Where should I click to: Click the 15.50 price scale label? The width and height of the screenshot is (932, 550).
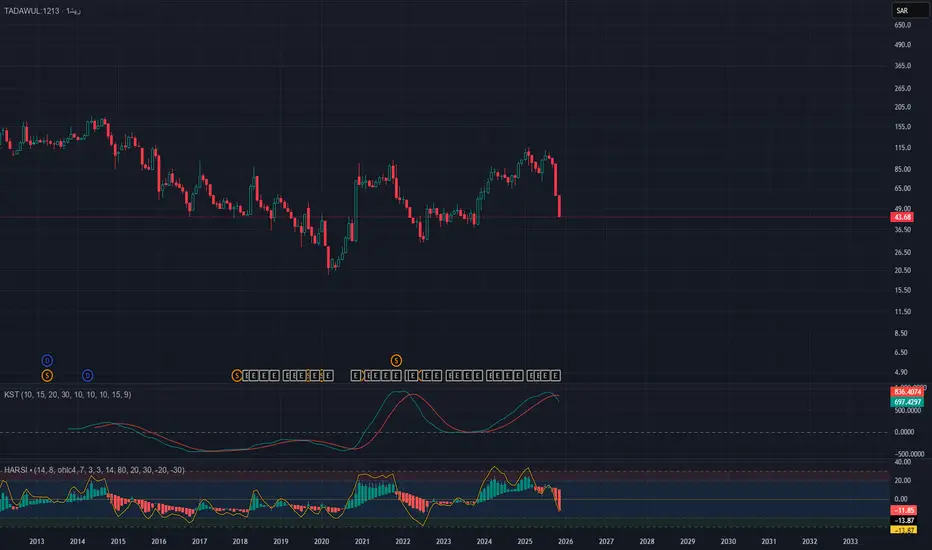902,290
